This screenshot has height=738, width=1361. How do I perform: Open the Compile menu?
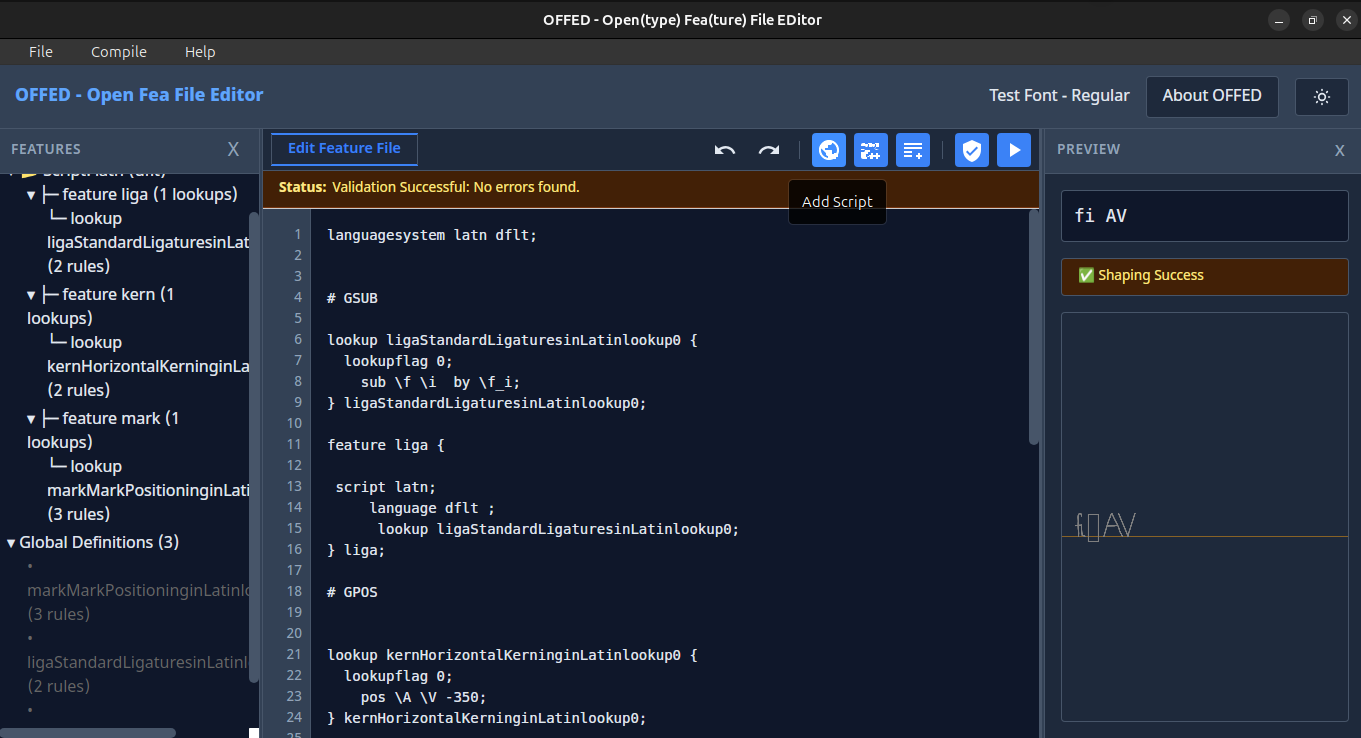119,52
